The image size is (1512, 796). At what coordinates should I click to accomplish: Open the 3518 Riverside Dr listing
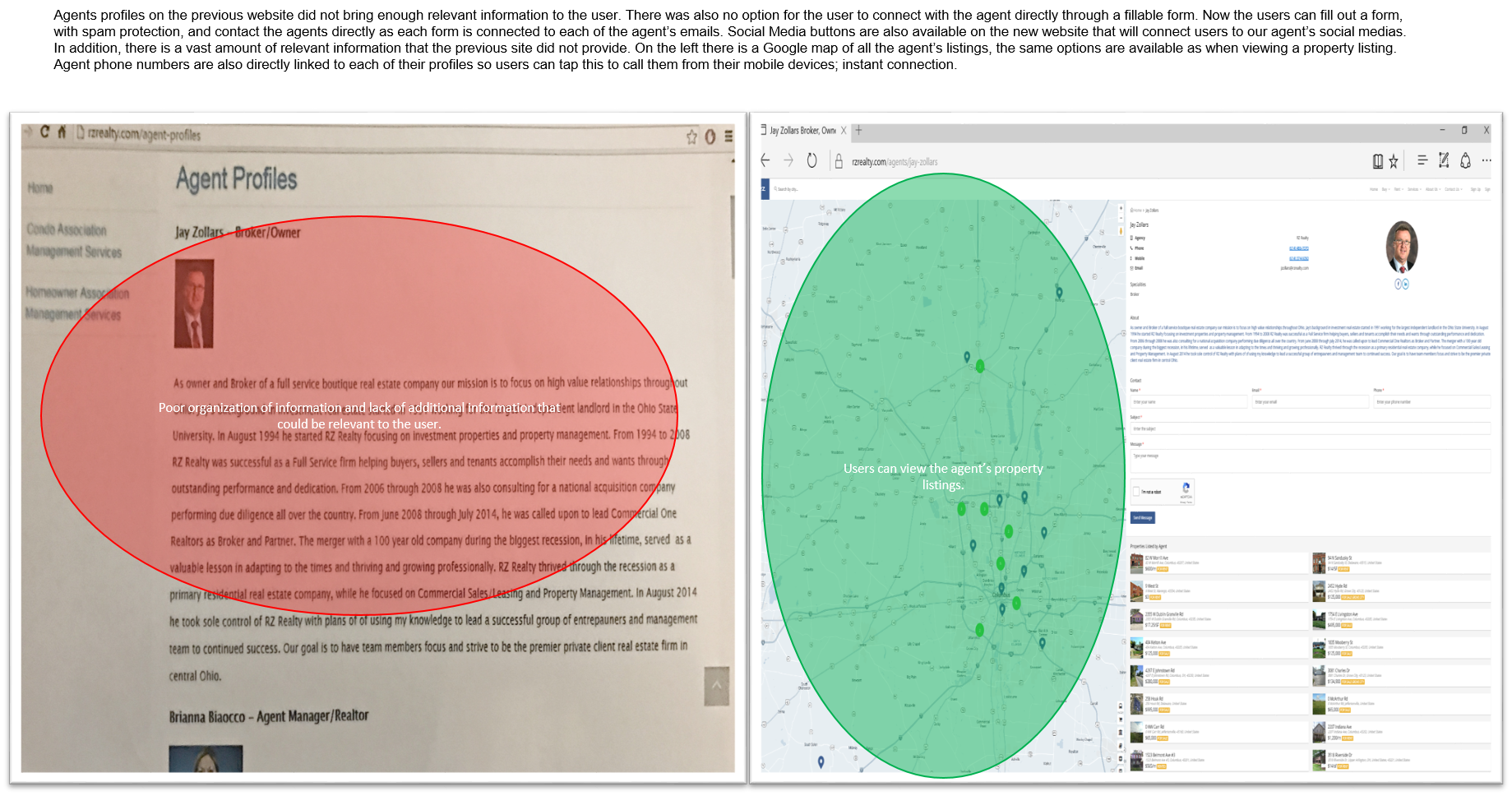[1401, 760]
